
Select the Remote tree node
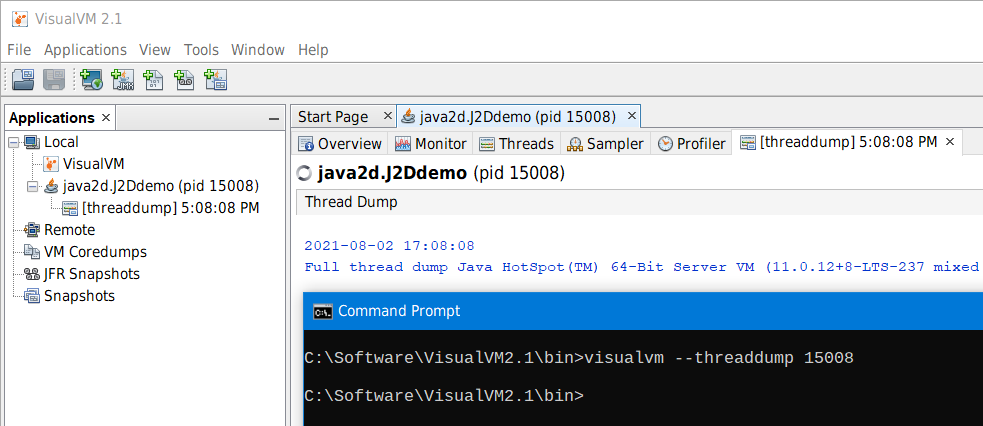click(70, 230)
